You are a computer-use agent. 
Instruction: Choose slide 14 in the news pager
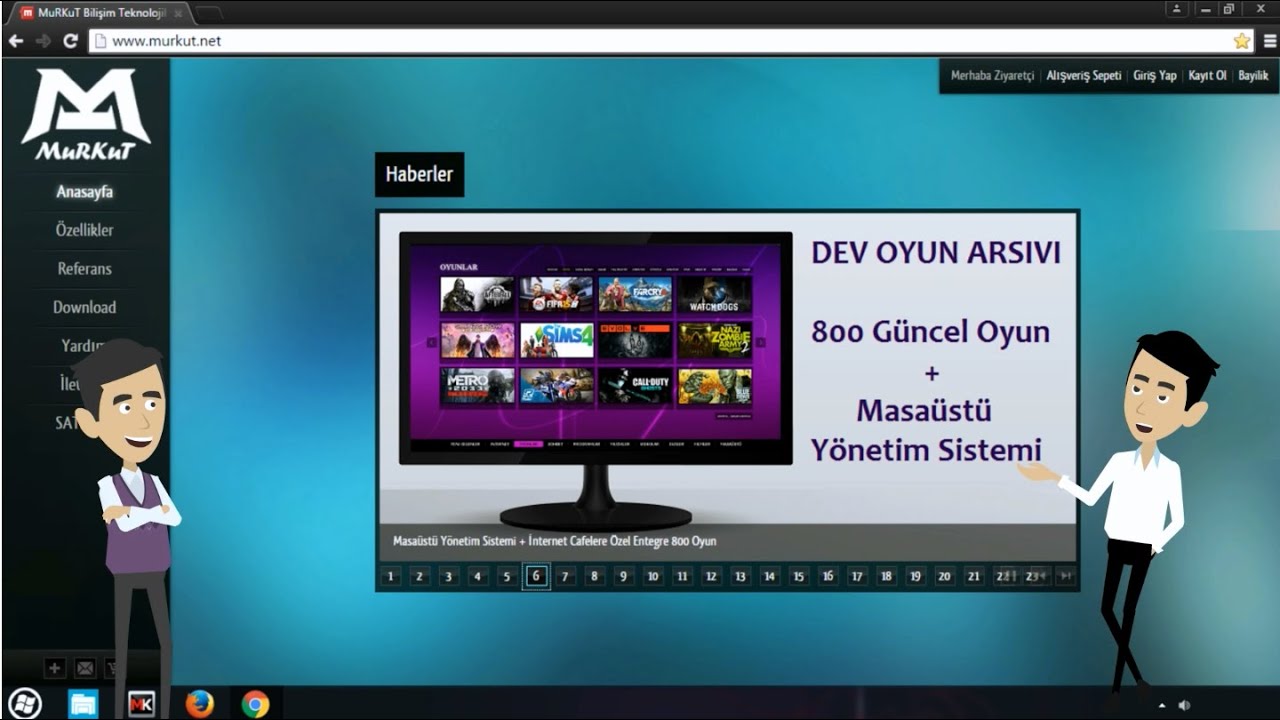point(769,576)
